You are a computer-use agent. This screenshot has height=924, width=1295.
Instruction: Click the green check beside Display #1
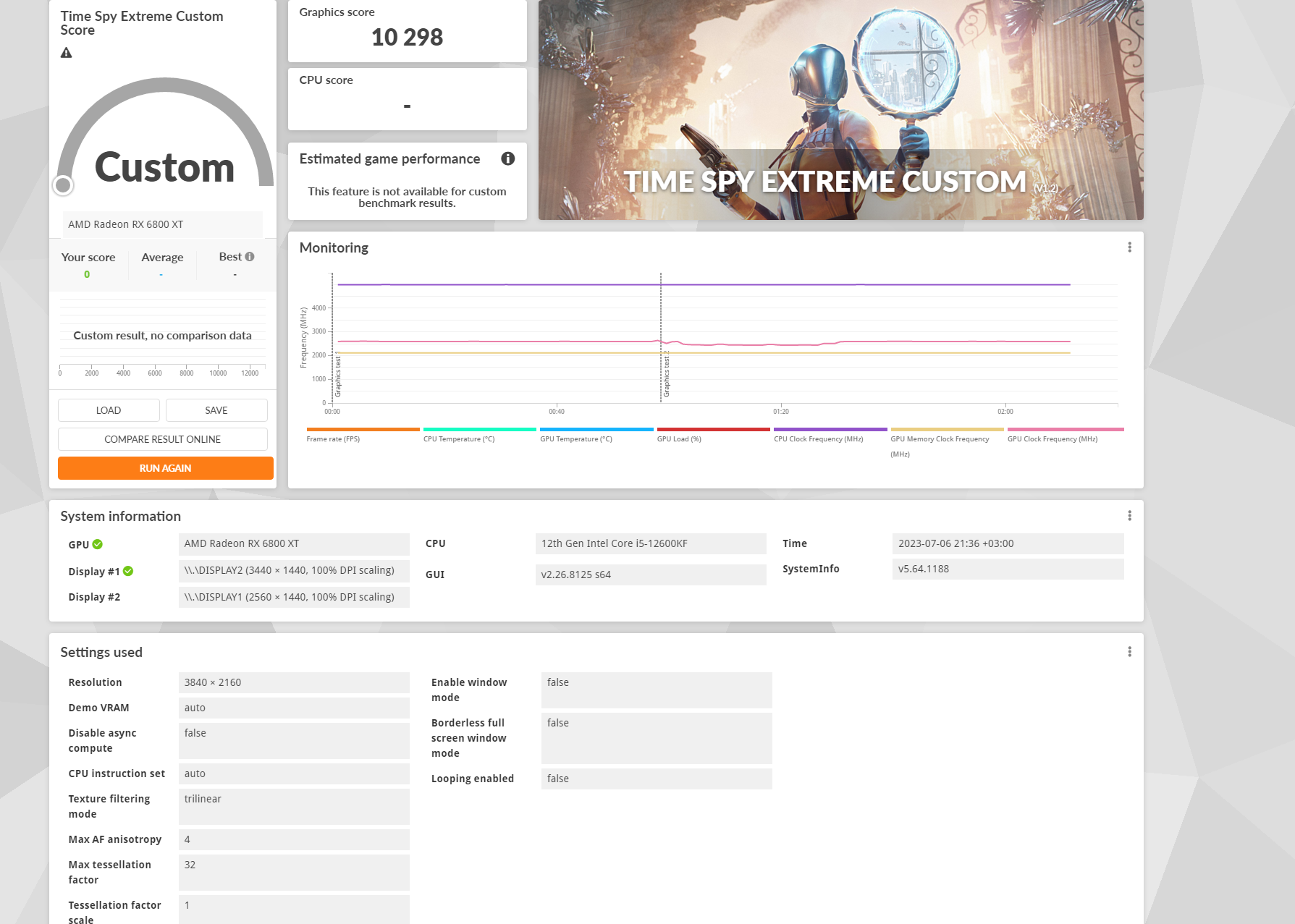pos(128,571)
